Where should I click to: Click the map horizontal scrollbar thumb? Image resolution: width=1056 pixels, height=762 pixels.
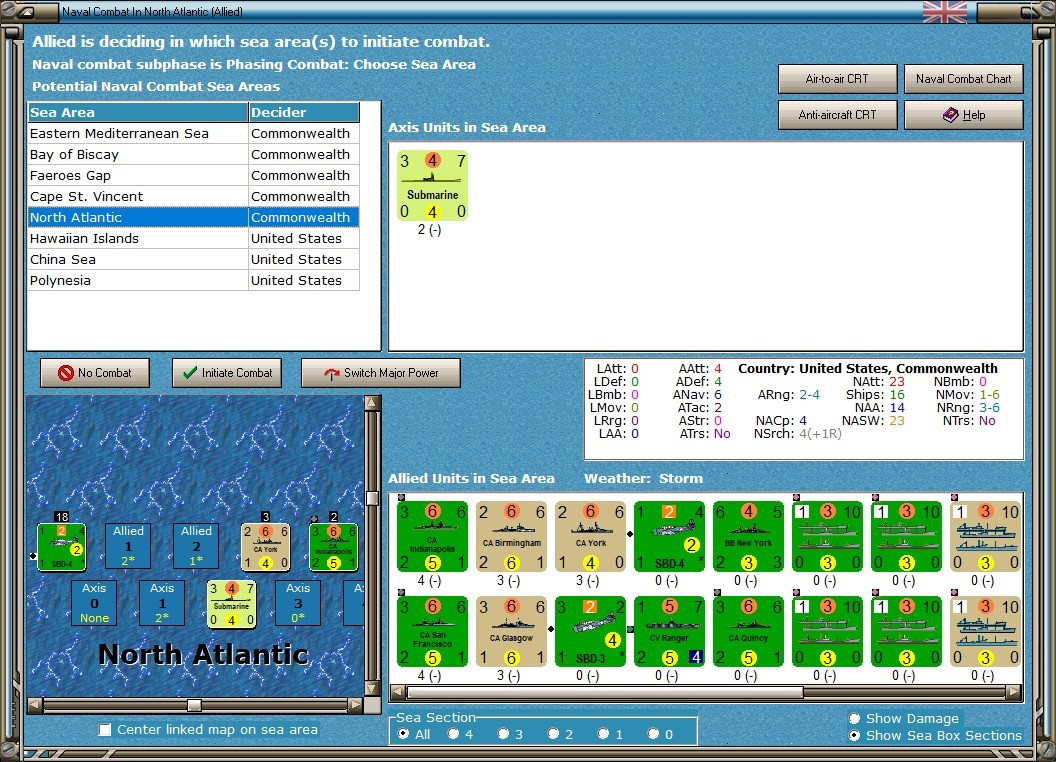(x=195, y=705)
